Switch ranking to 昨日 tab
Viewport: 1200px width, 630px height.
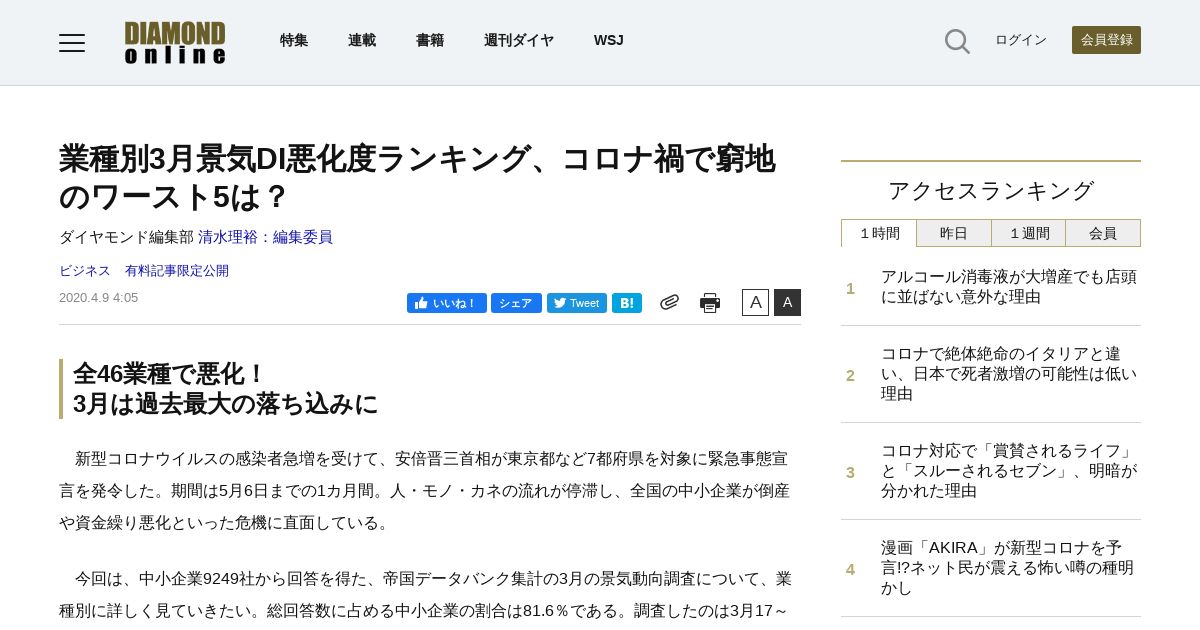pos(954,233)
